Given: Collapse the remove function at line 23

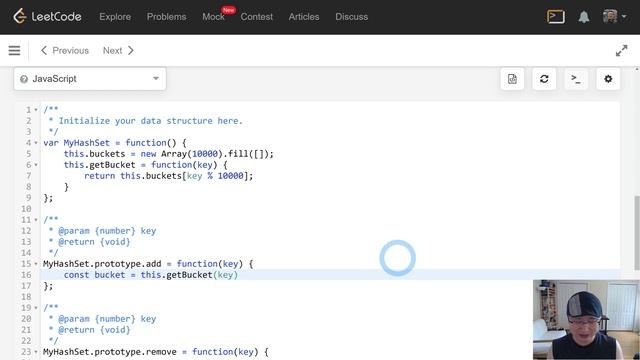Looking at the screenshot, I should 36,352.
